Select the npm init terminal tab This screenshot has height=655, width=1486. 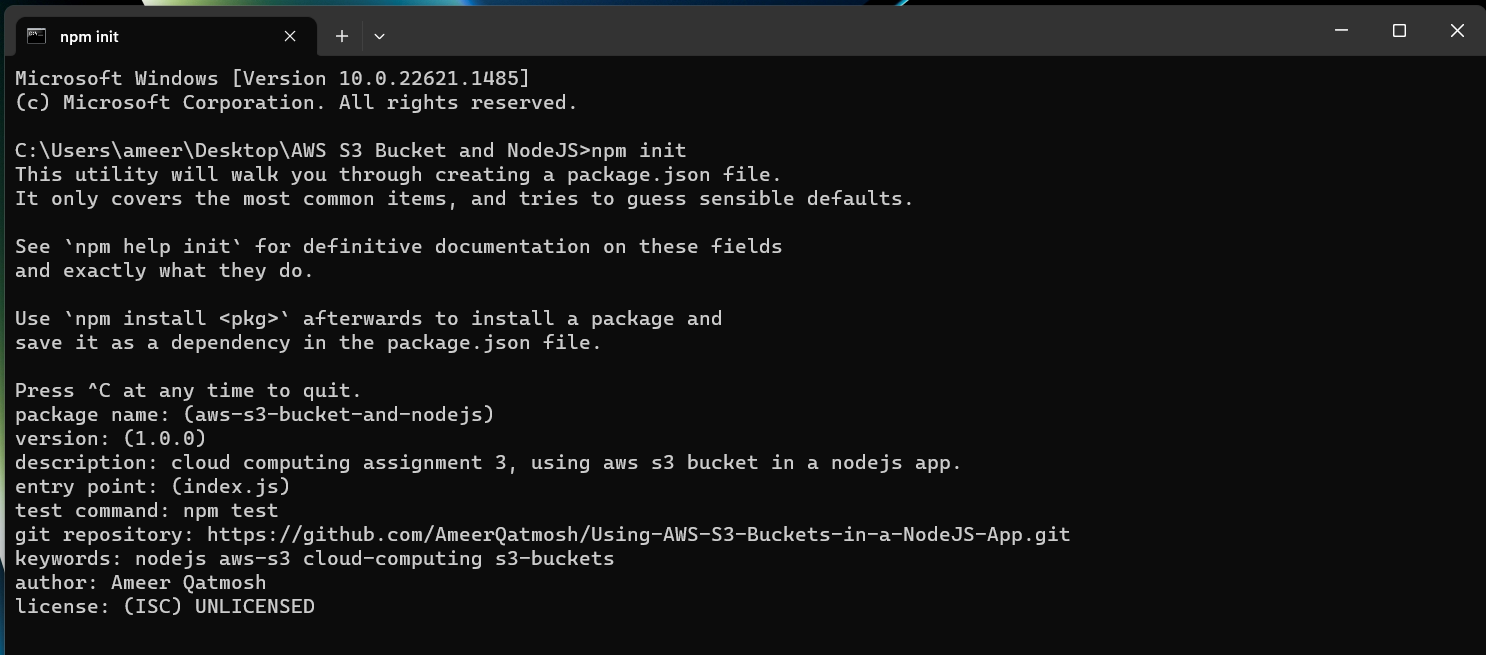166,36
